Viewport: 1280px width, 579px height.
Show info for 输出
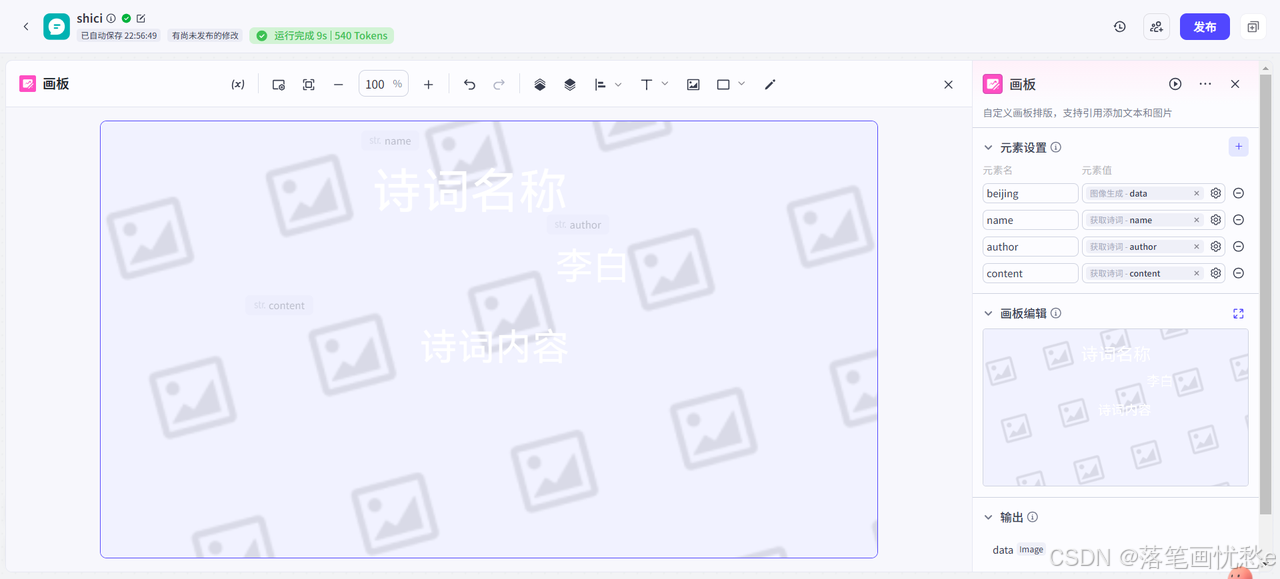pyautogui.click(x=1033, y=517)
